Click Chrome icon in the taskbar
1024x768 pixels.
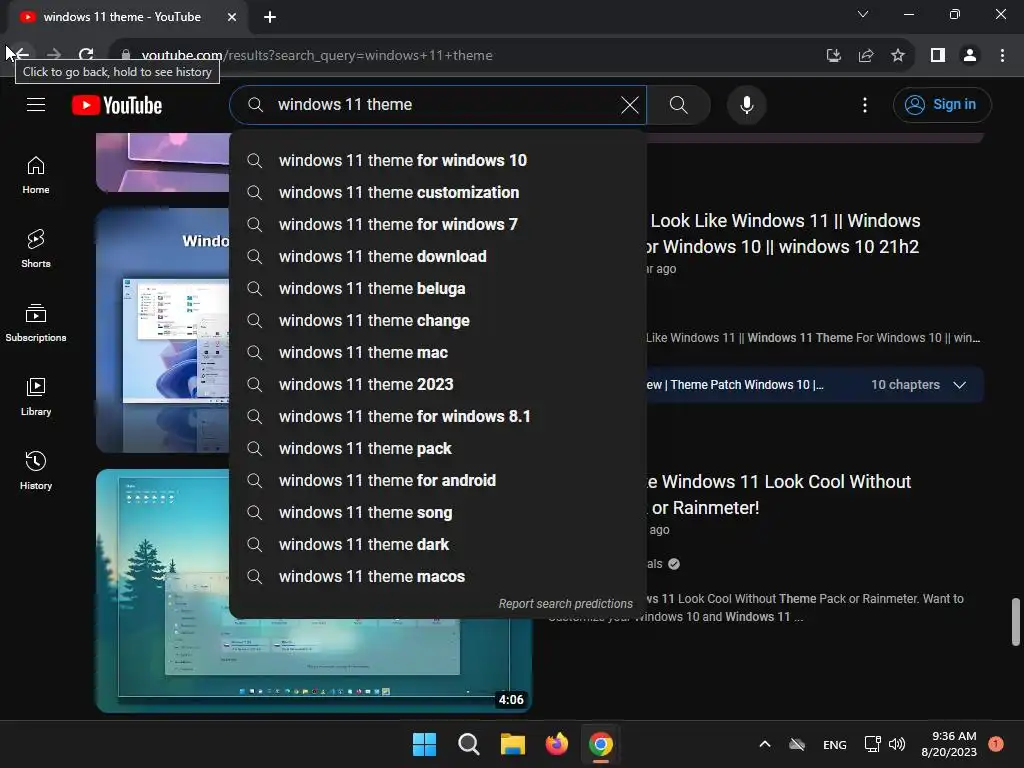(x=601, y=744)
